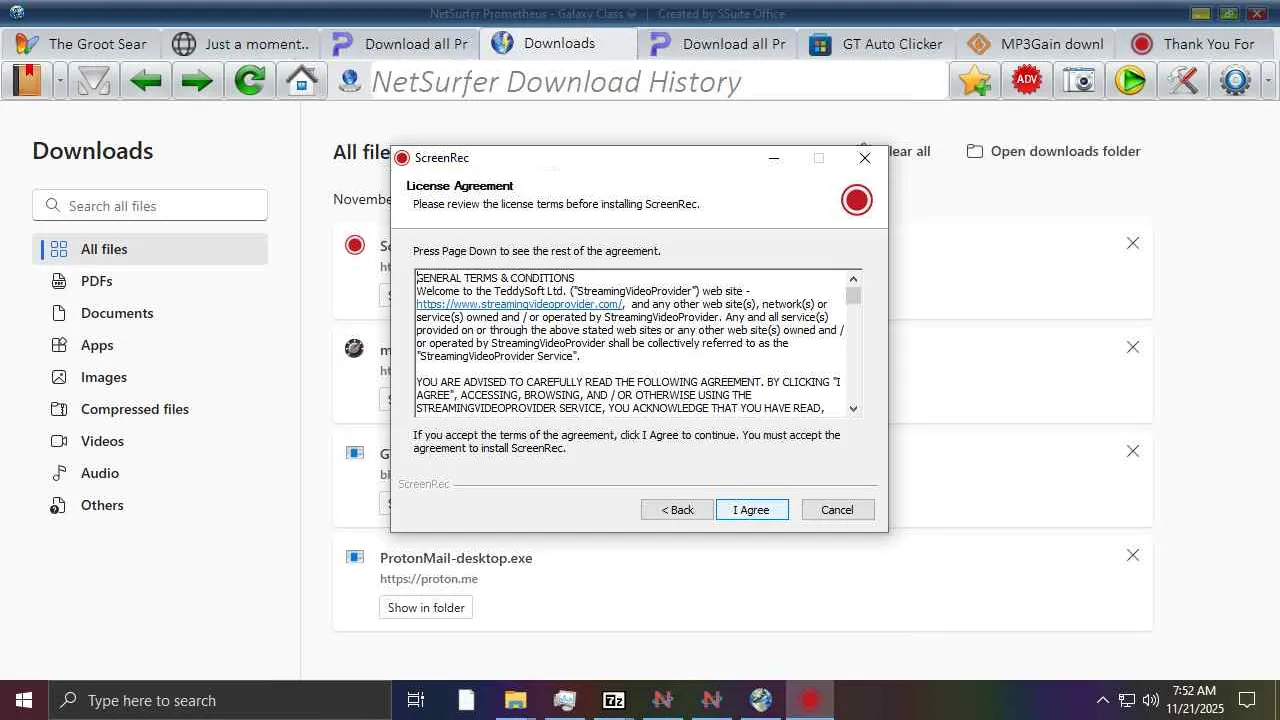
Task: Click the globe site icon beside the address bar
Action: click(x=349, y=80)
